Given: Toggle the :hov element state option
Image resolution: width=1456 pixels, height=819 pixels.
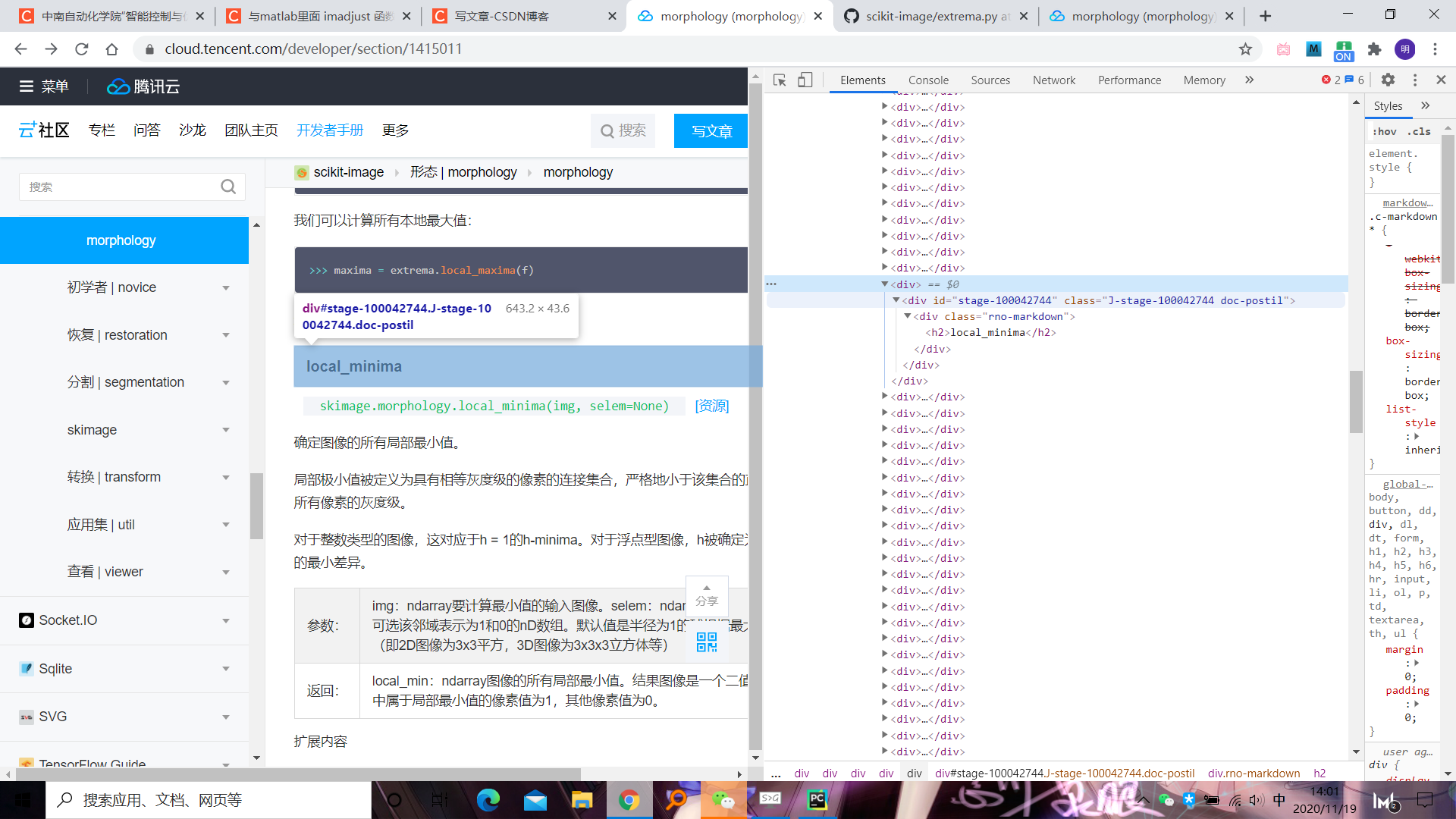Looking at the screenshot, I should point(1384,131).
